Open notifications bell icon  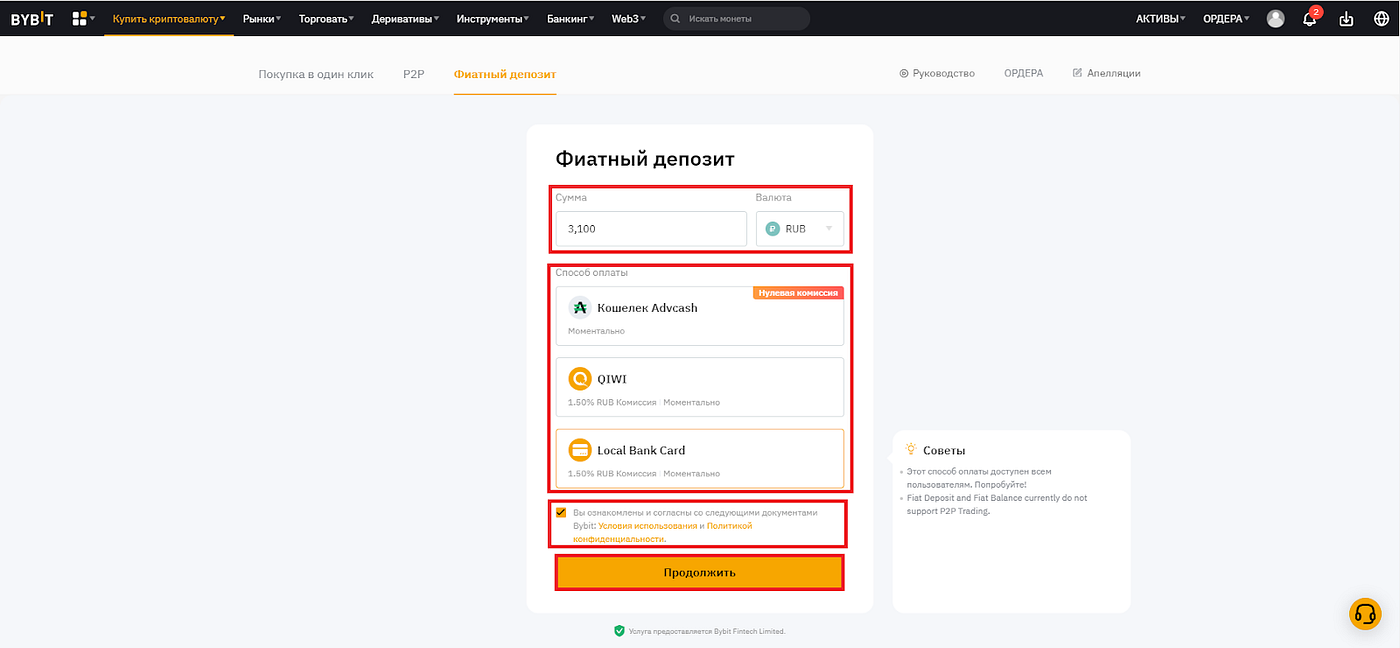tap(1310, 18)
